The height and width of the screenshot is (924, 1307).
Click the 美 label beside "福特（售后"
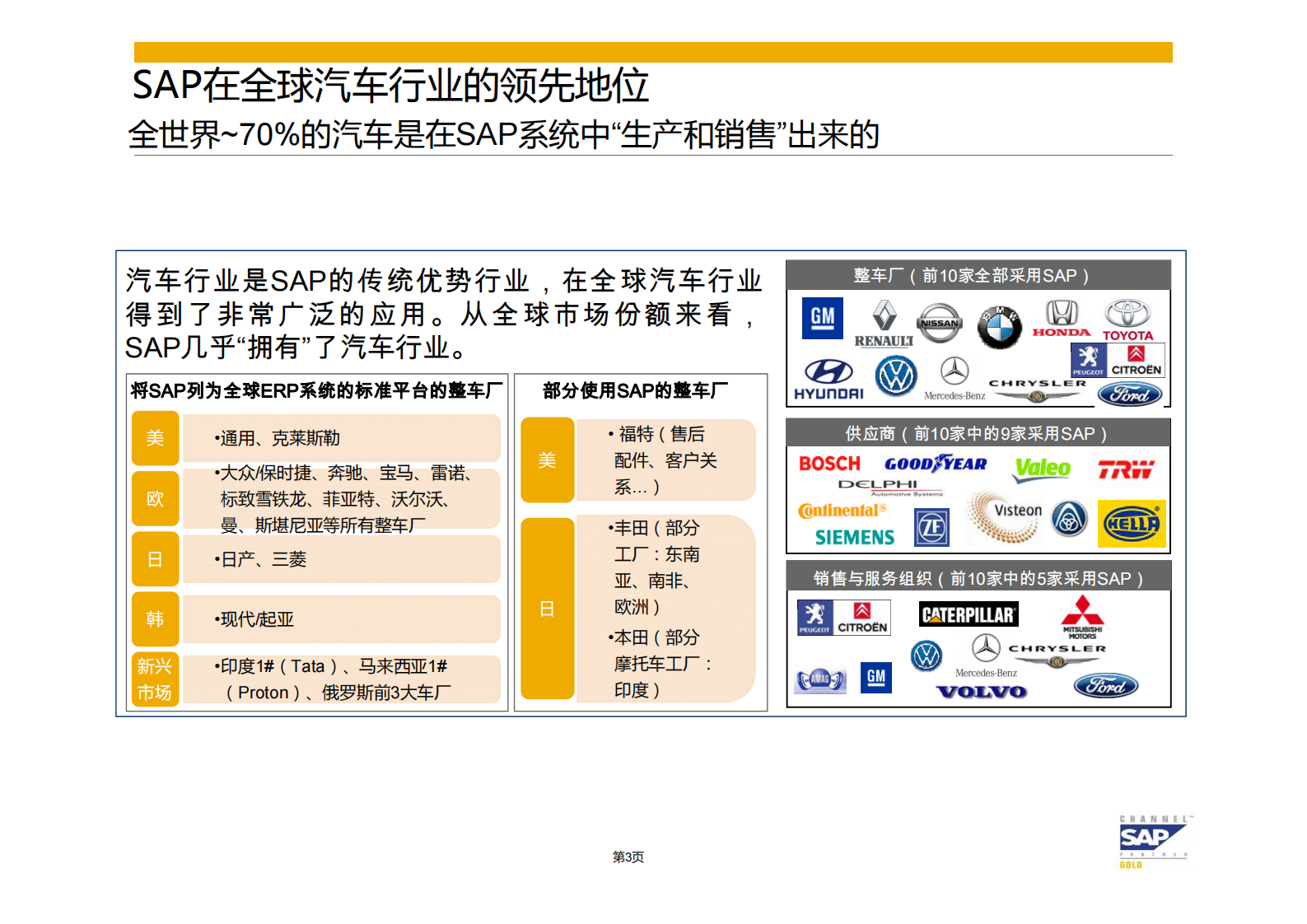point(547,460)
